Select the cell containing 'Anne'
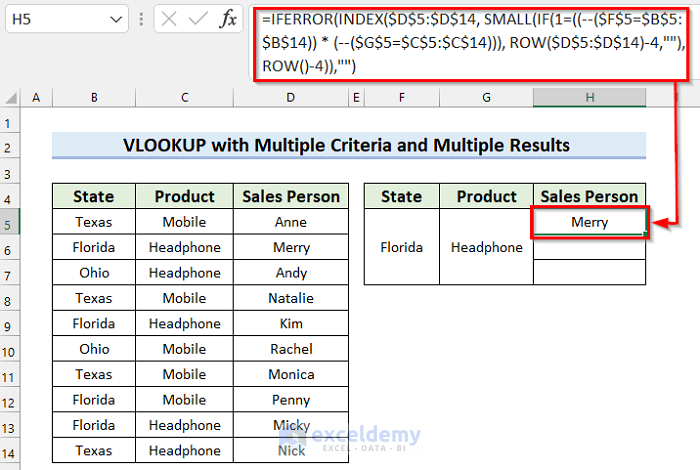The image size is (700, 470). coord(291,222)
